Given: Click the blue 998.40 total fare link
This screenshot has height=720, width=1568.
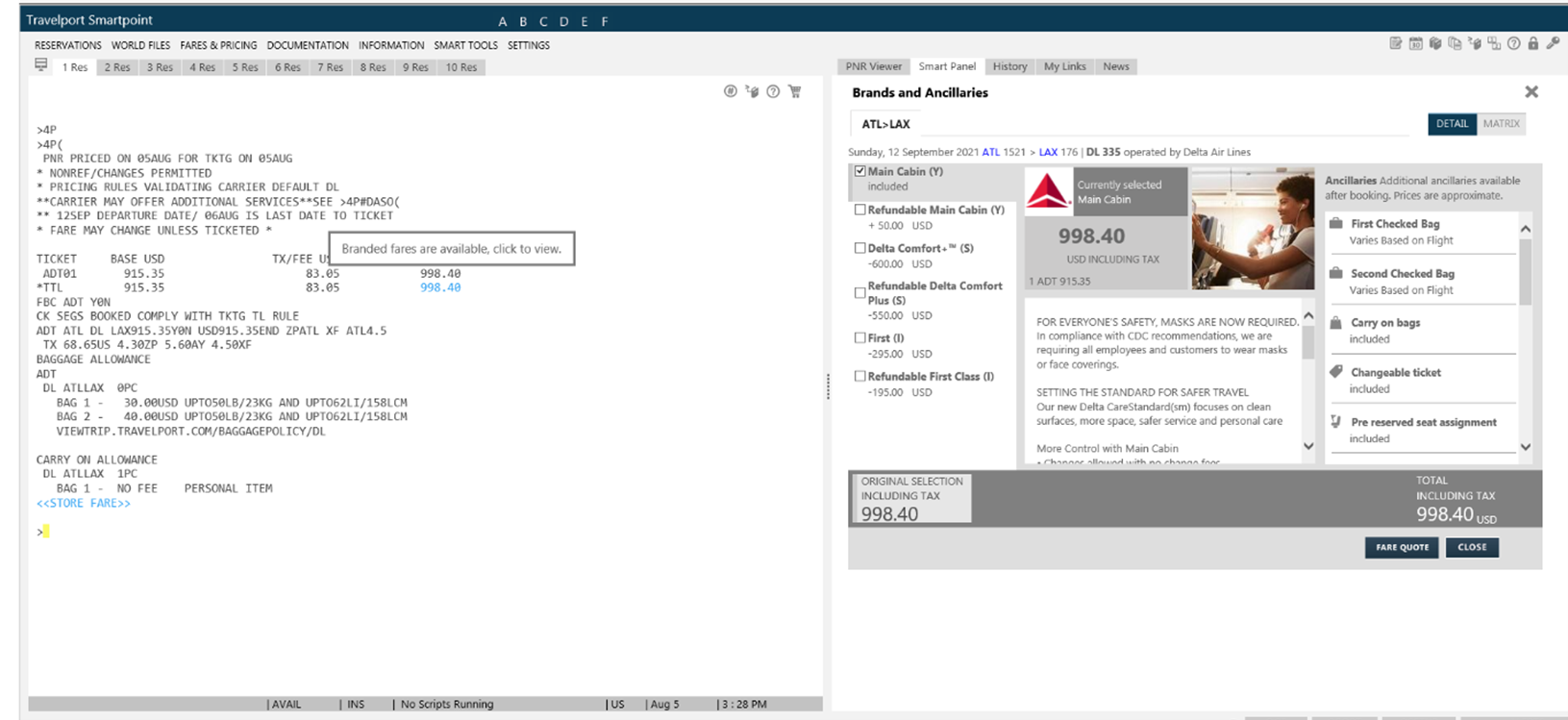Looking at the screenshot, I should [x=440, y=287].
